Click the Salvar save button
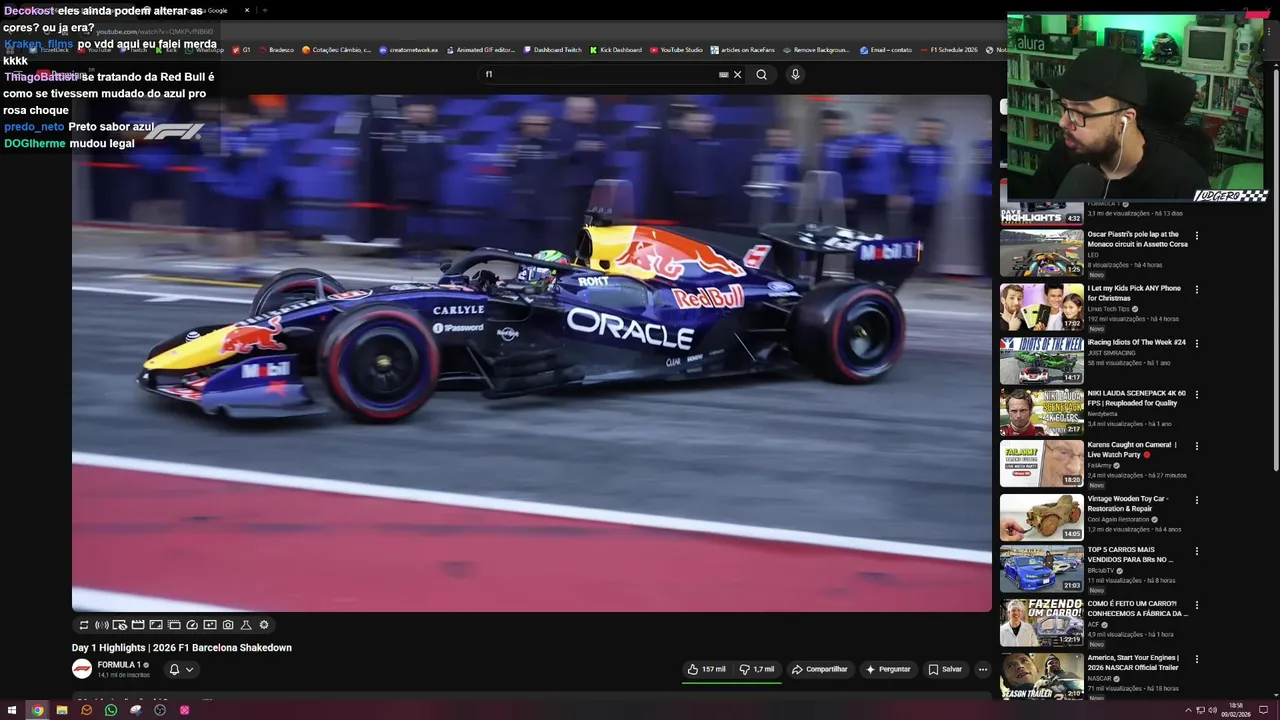1280x720 pixels. pos(945,669)
